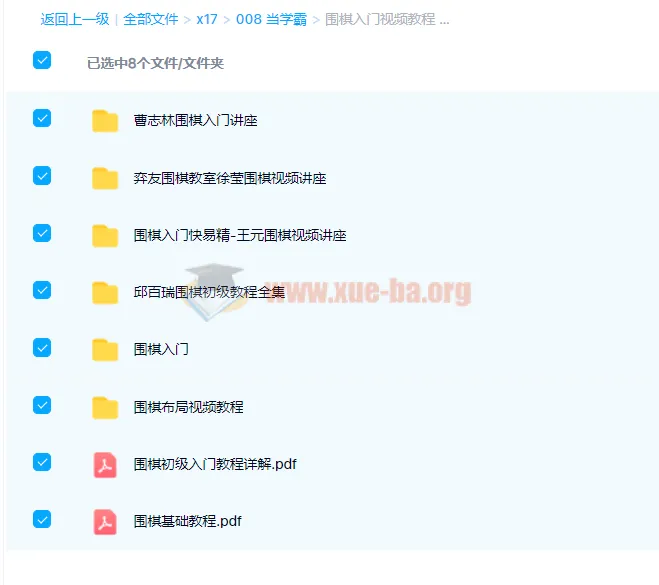Open 围棋初级入门教程详解.pdf file name
Screen dimensions: 659x585
coord(215,464)
